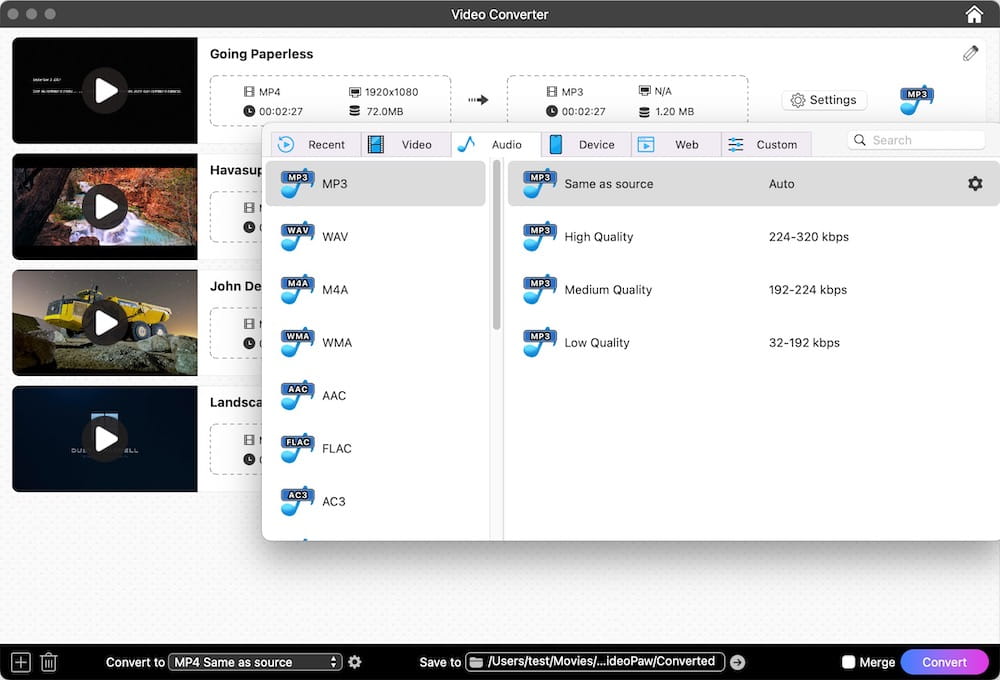Choose the WMA audio format
Viewport: 1000px width, 680px height.
pos(337,342)
